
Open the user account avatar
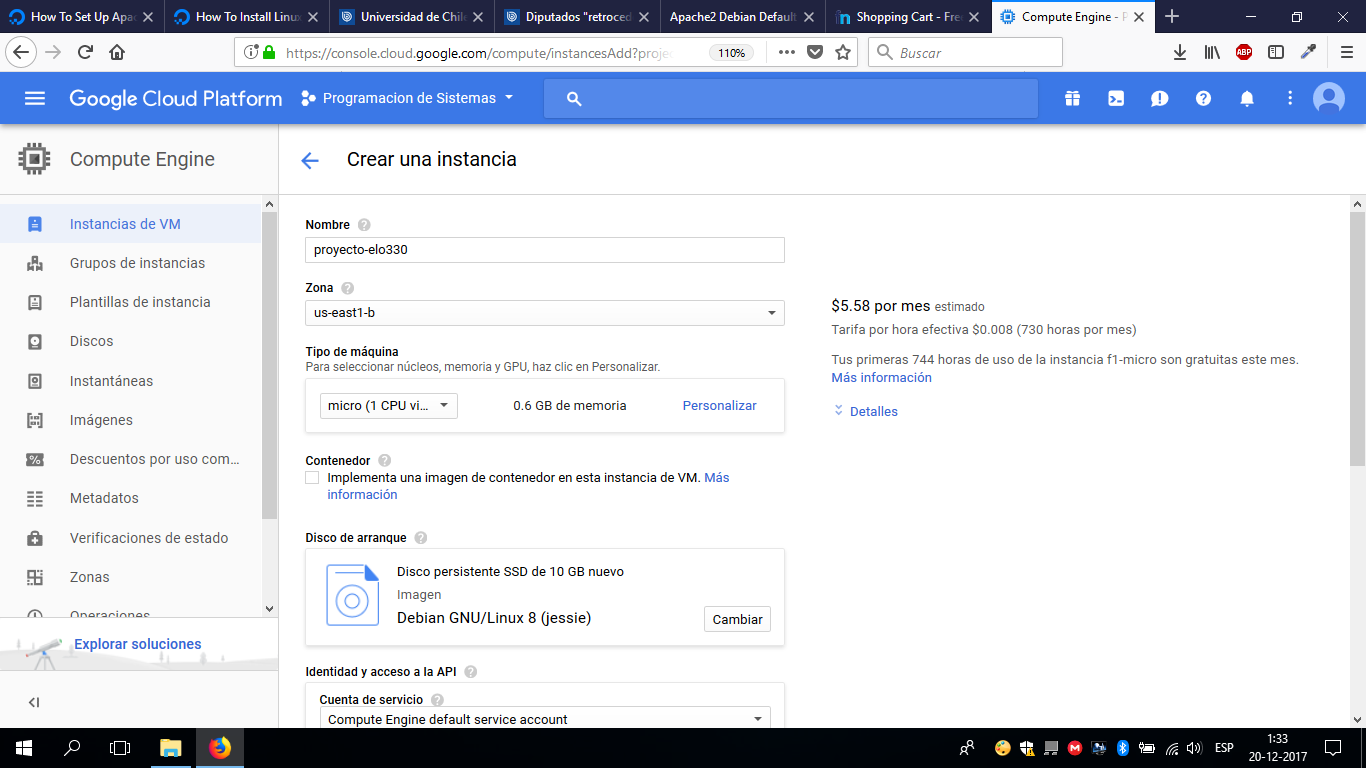[x=1329, y=98]
